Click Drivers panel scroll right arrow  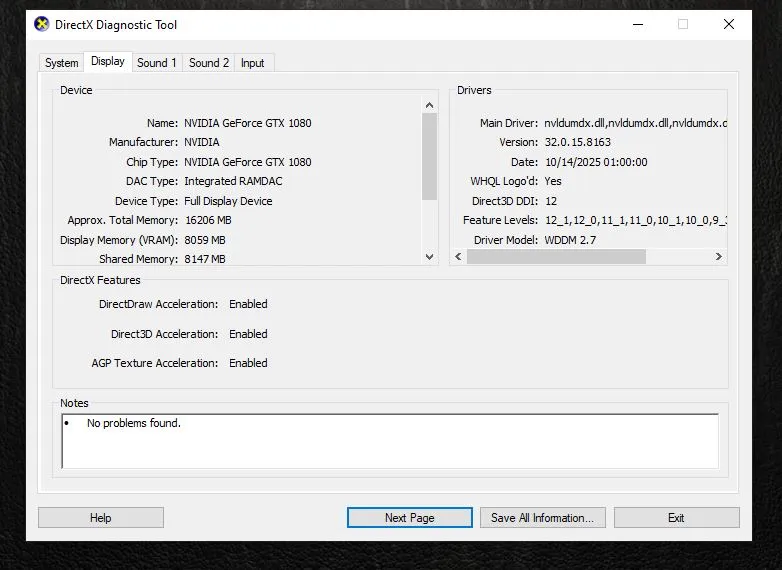coord(718,256)
